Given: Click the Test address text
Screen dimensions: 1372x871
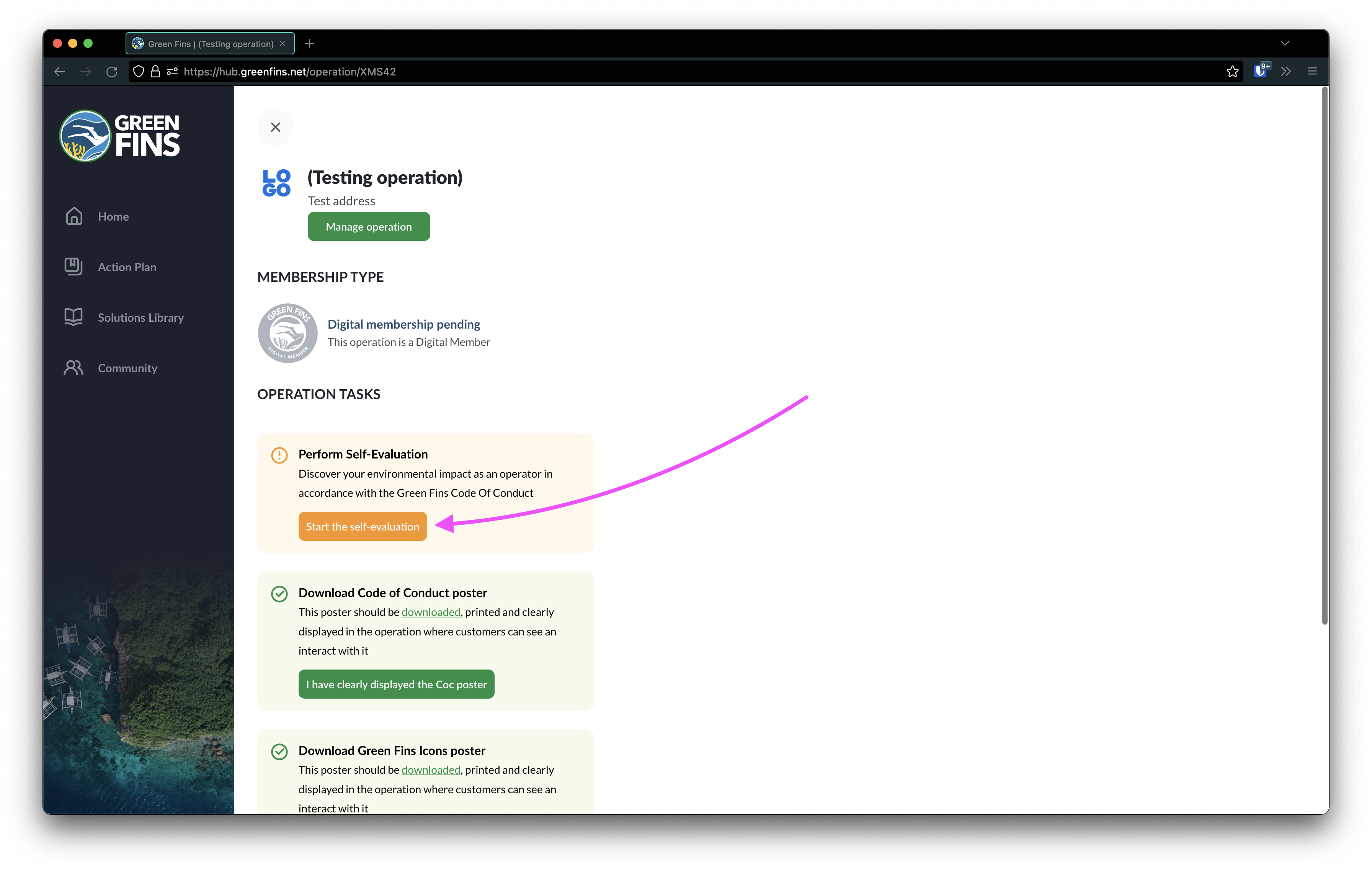Looking at the screenshot, I should 341,201.
